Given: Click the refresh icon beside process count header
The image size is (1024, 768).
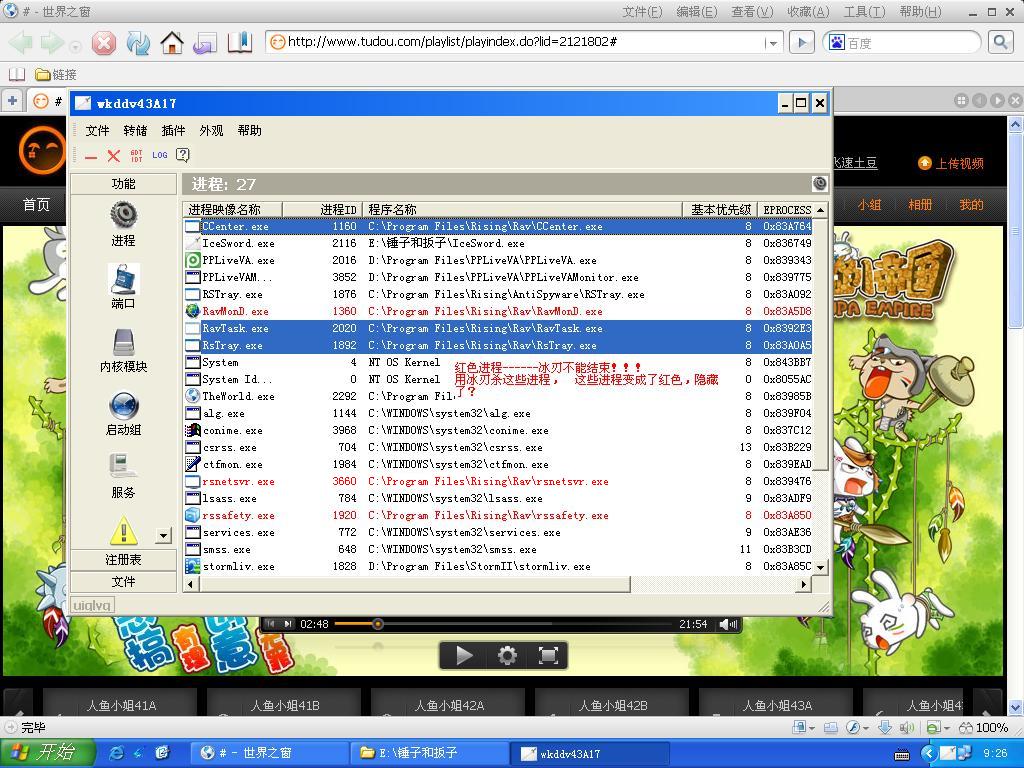Looking at the screenshot, I should coord(820,184).
